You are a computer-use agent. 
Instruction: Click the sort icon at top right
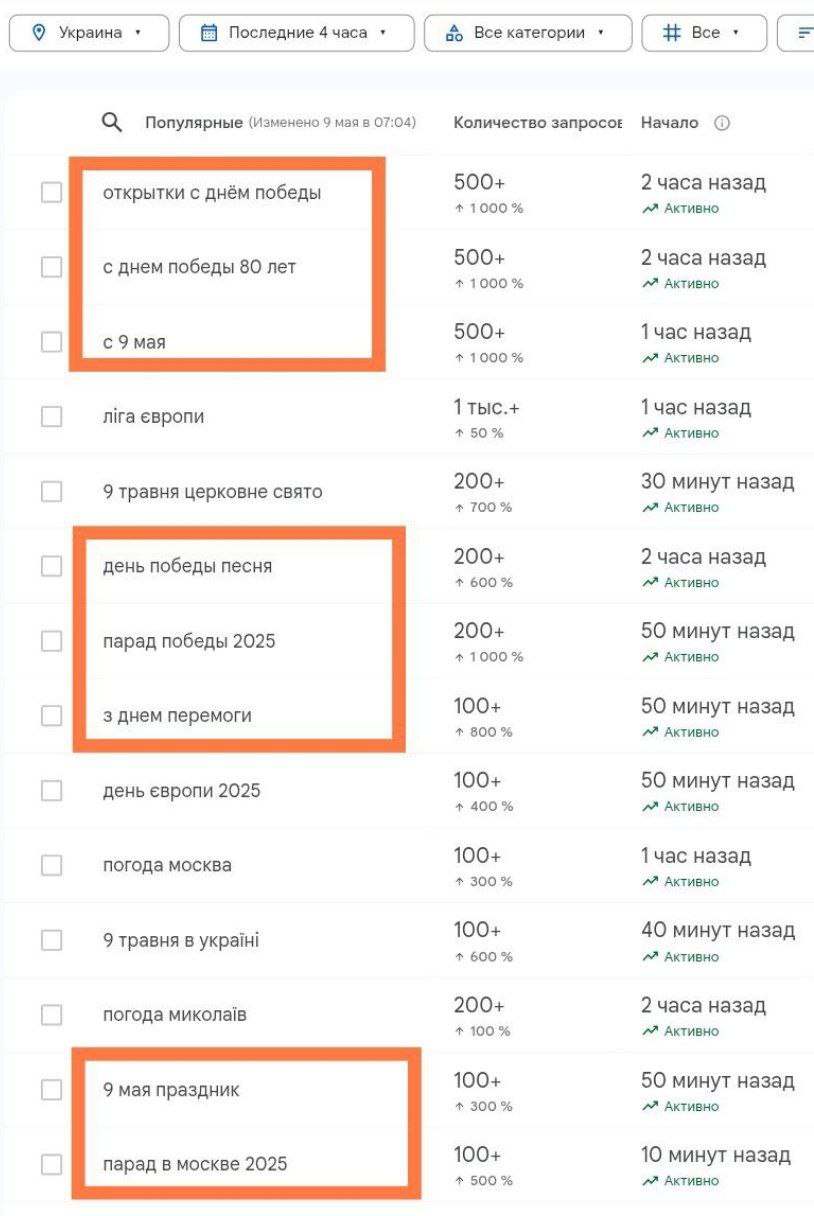804,32
